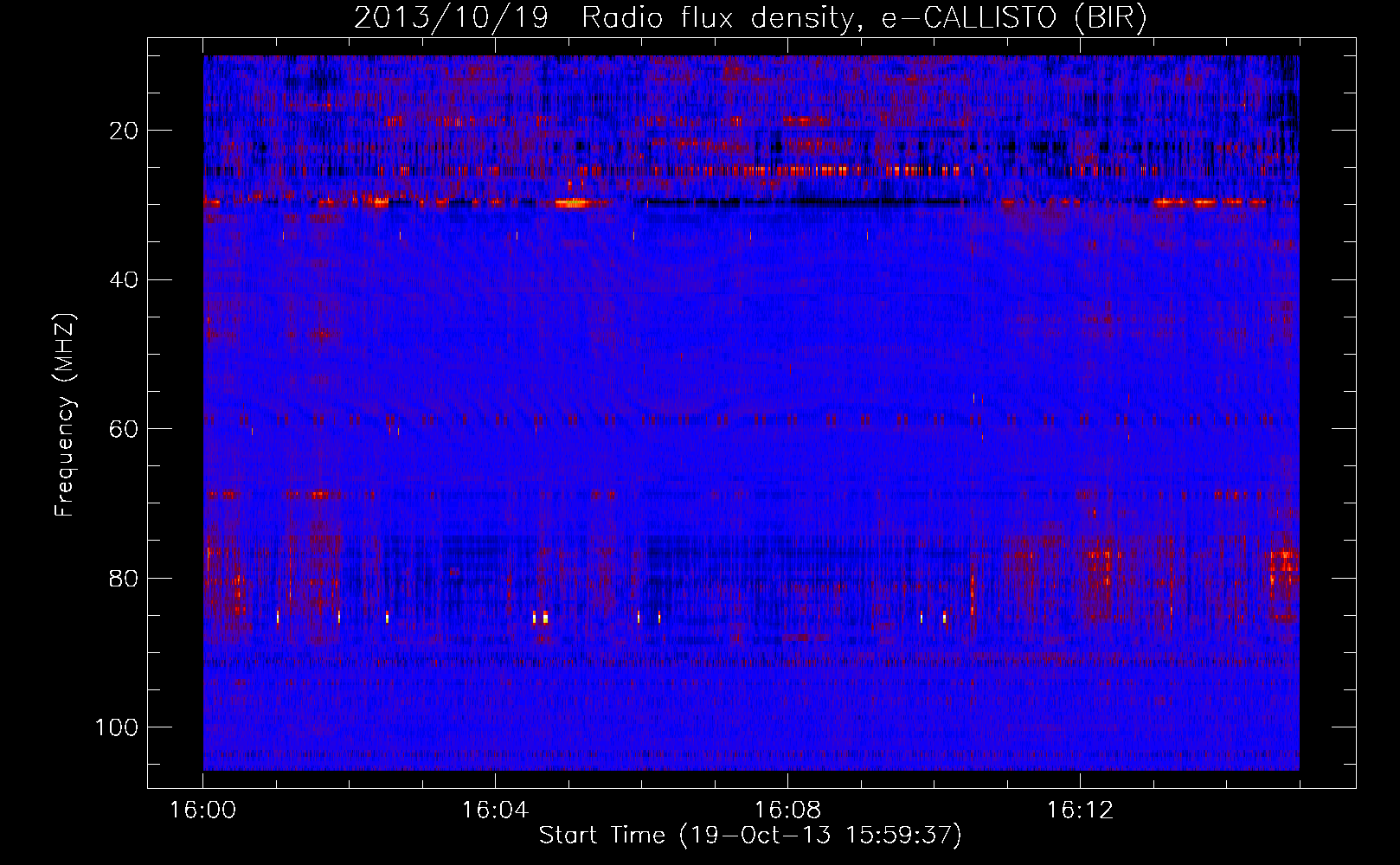Image resolution: width=1400 pixels, height=865 pixels.
Task: Click the 16:12 time axis label
Action: click(1080, 811)
